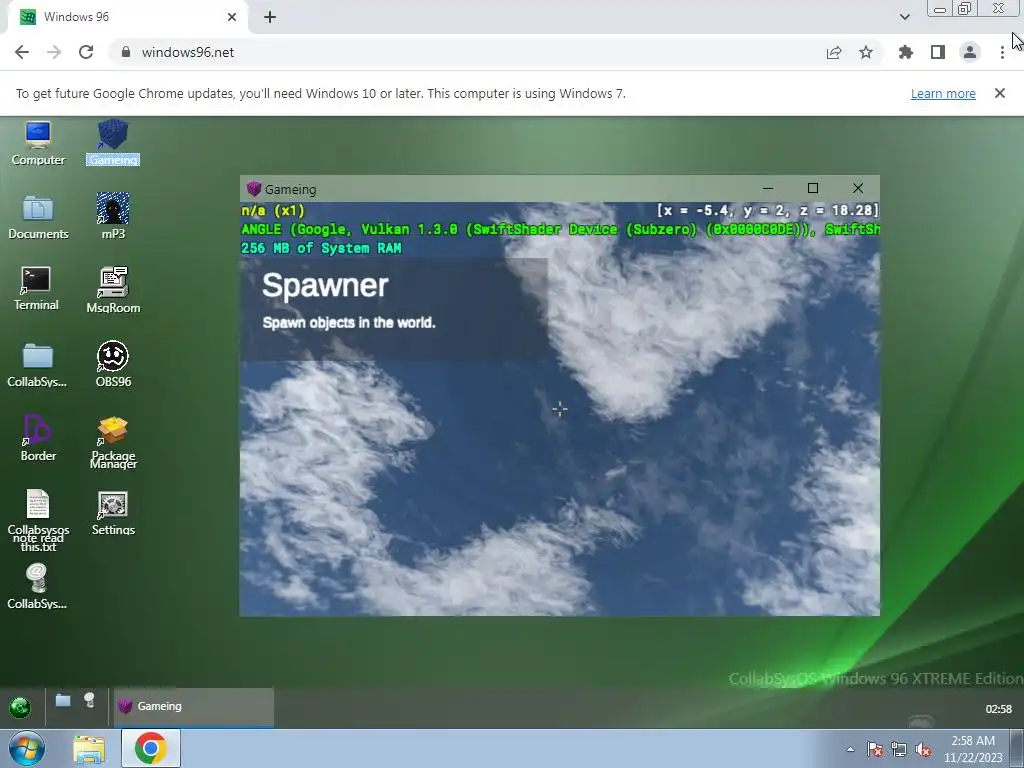Image resolution: width=1024 pixels, height=768 pixels.
Task: Close the Windows 96 browser tab
Action: pyautogui.click(x=232, y=17)
